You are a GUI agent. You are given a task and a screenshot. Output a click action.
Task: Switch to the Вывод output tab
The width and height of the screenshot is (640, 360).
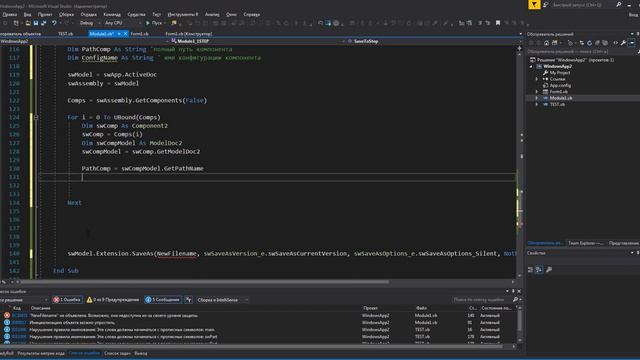pyautogui.click(x=141, y=353)
